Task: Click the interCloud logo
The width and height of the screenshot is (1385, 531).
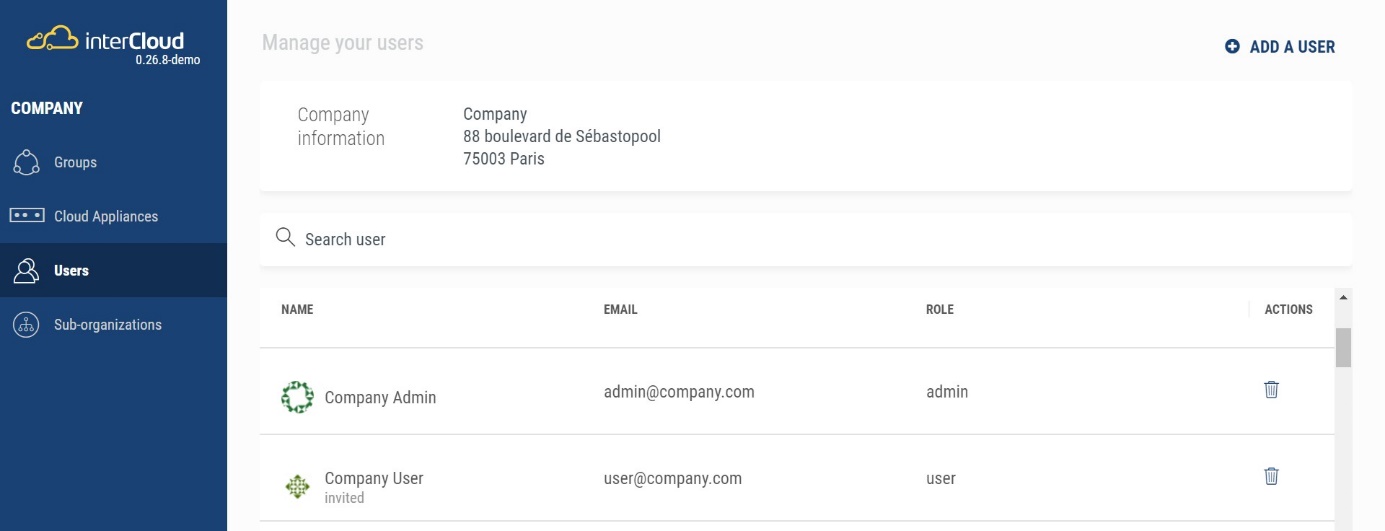Action: tap(105, 41)
